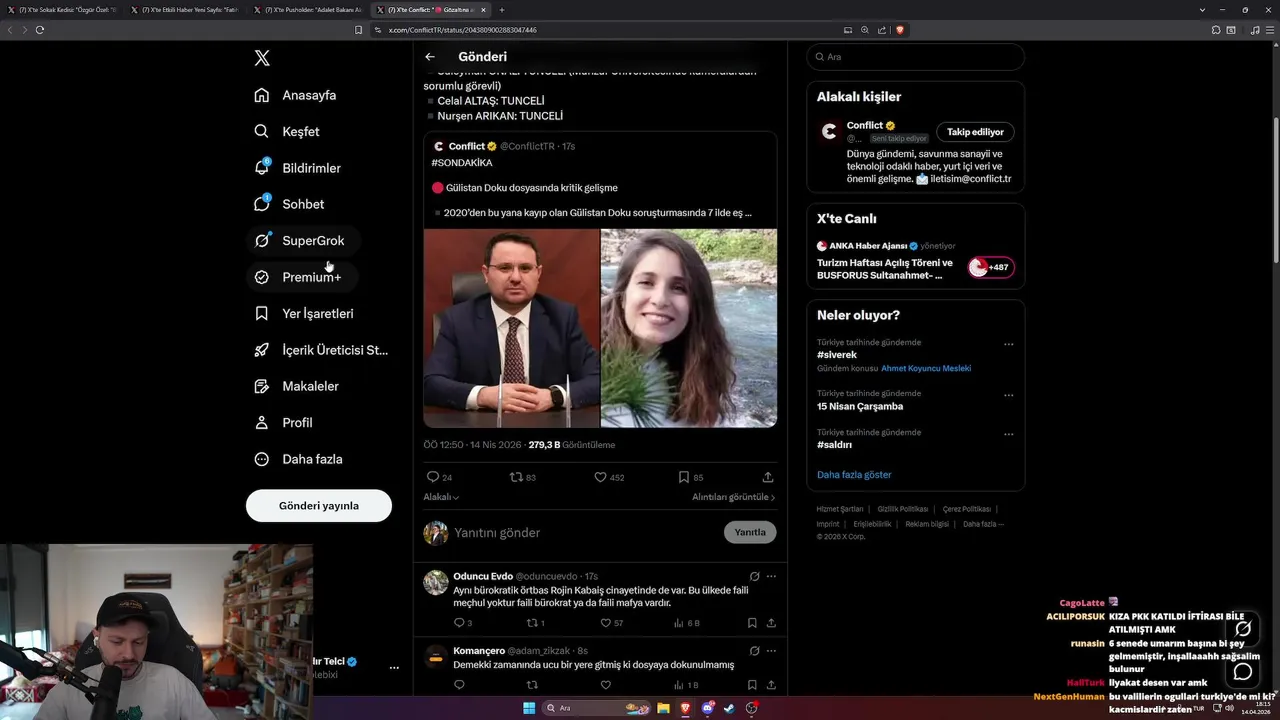Click the browser address bar URL
Image resolution: width=1280 pixels, height=720 pixels.
click(462, 30)
